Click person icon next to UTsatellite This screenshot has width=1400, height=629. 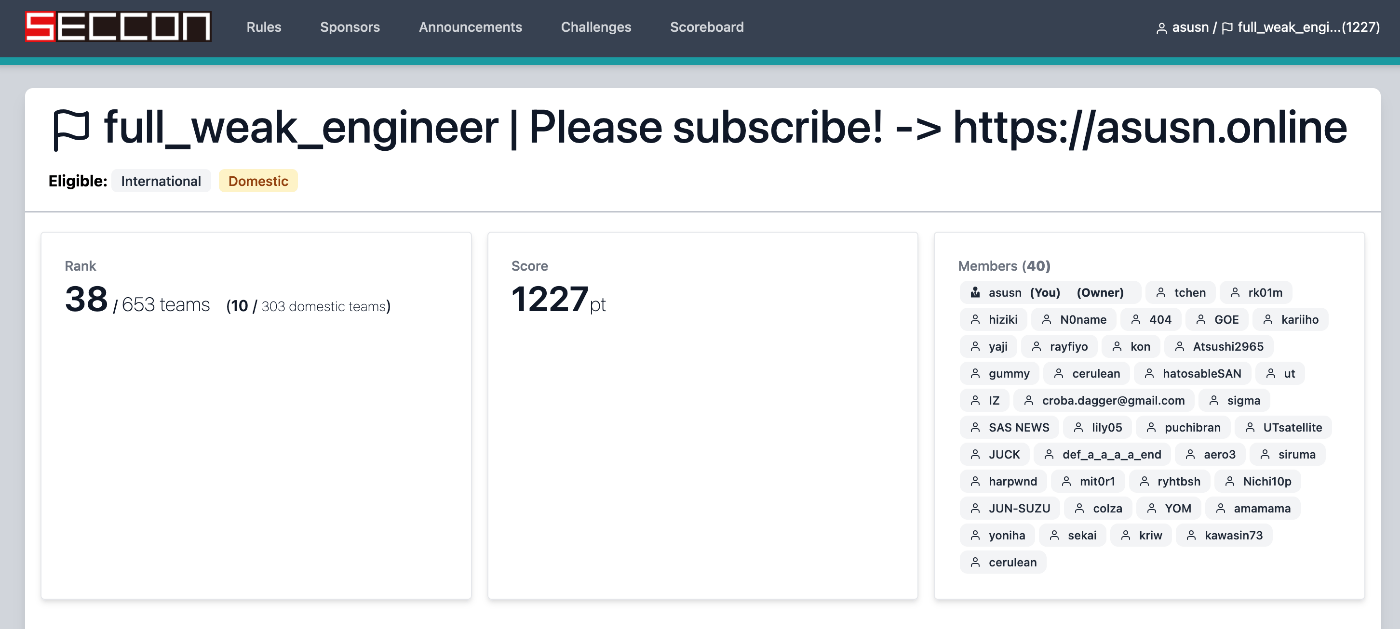[1249, 428]
